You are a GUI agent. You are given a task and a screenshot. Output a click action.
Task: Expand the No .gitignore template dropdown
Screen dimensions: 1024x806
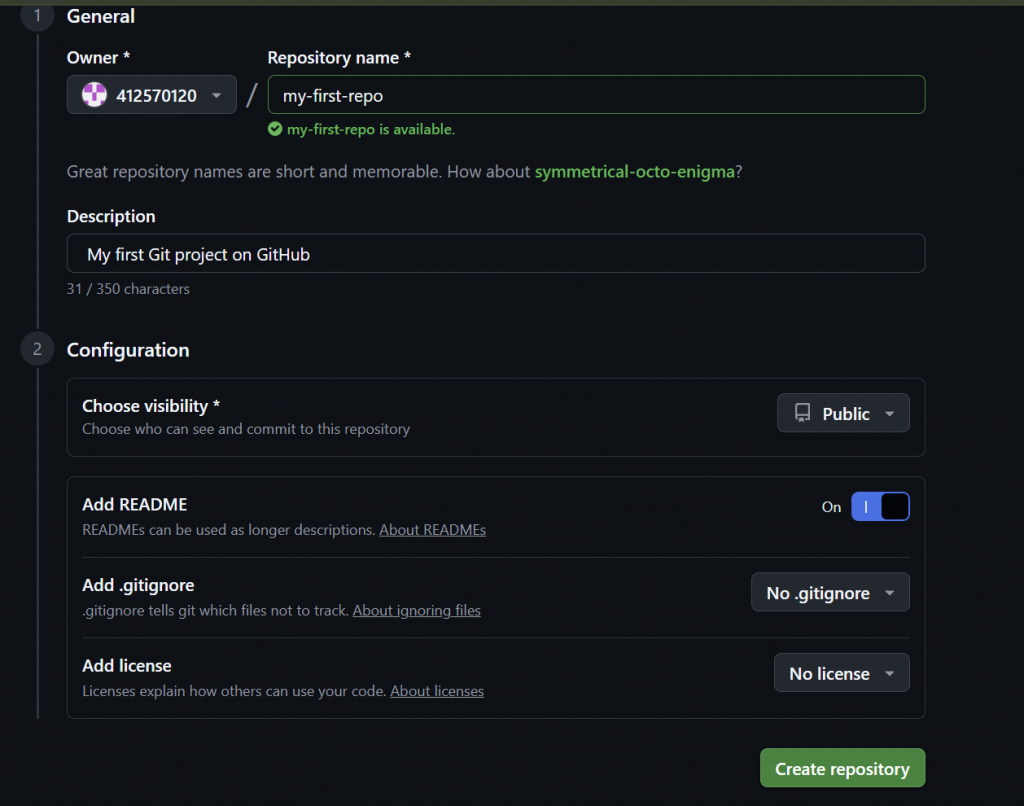point(830,592)
